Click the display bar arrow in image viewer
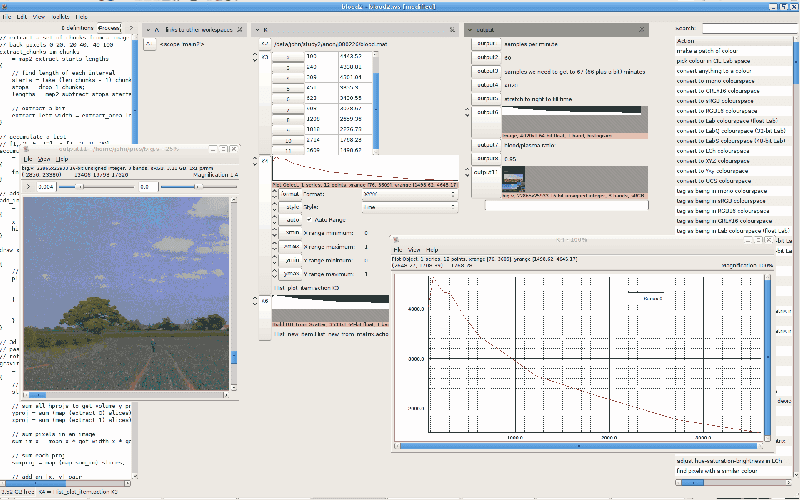 28,186
